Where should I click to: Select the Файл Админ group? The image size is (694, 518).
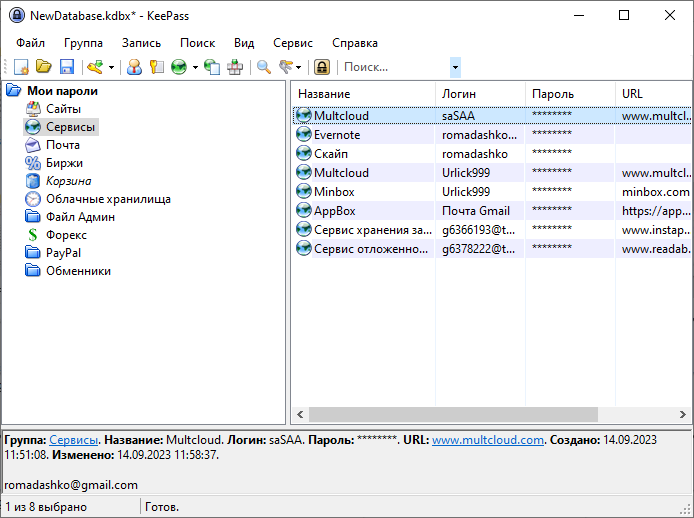pos(80,217)
